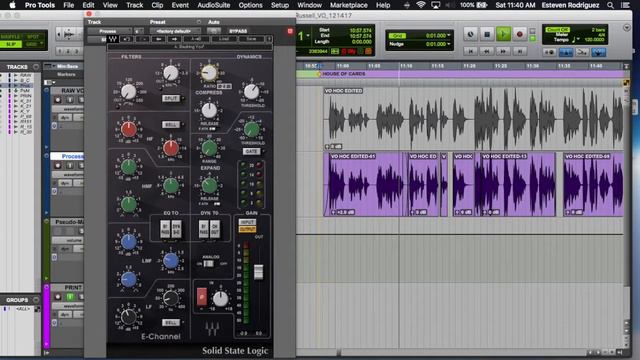This screenshot has width=640, height=360.
Task: Click the Load button in Waves toolbar
Action: point(224,39)
